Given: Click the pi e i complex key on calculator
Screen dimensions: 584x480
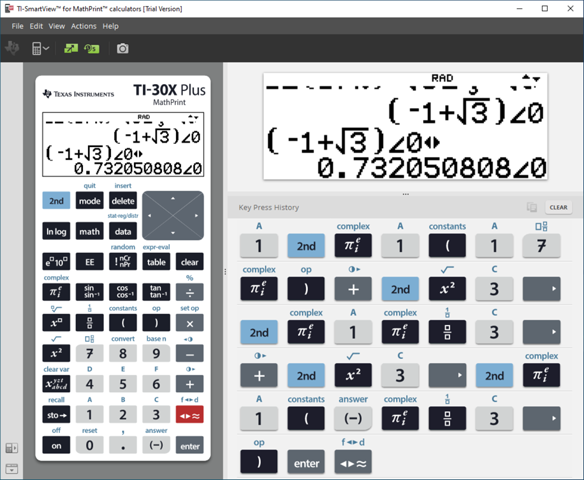Looking at the screenshot, I should (56, 292).
